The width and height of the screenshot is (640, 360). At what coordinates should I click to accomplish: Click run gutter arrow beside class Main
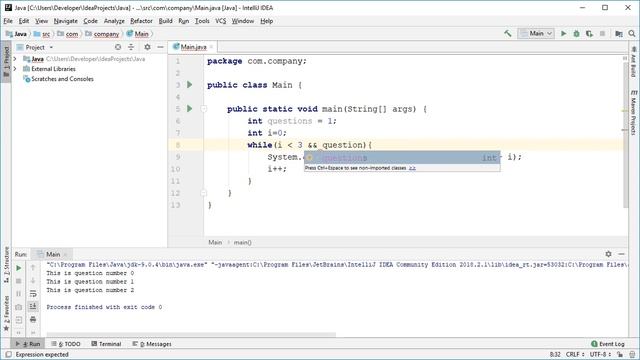click(190, 85)
